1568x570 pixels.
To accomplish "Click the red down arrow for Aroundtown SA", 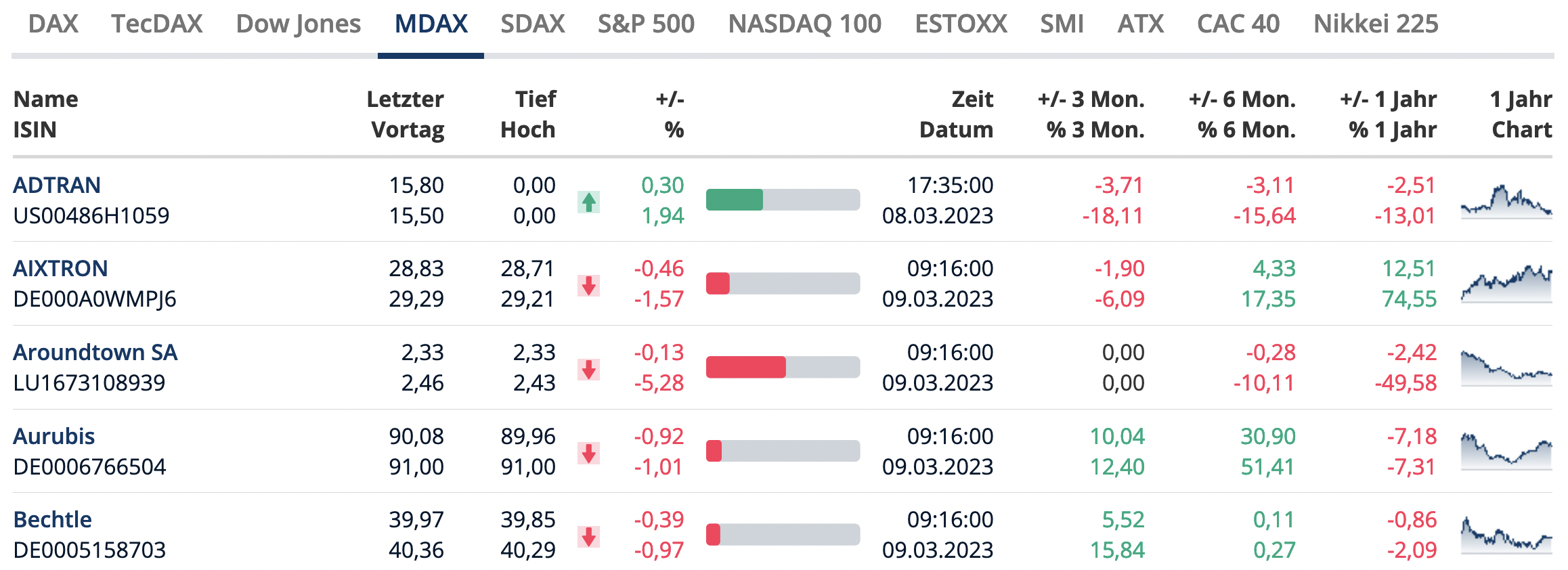I will pos(588,369).
